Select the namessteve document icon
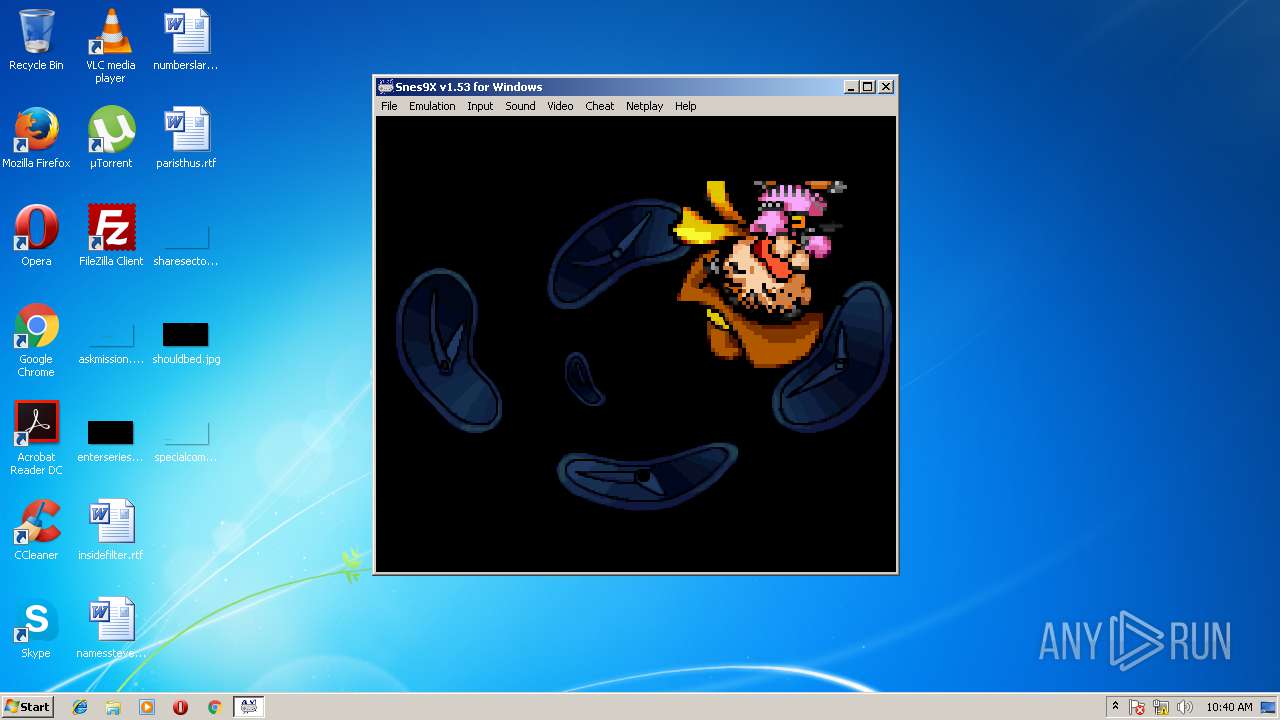This screenshot has width=1280, height=720. (111, 628)
